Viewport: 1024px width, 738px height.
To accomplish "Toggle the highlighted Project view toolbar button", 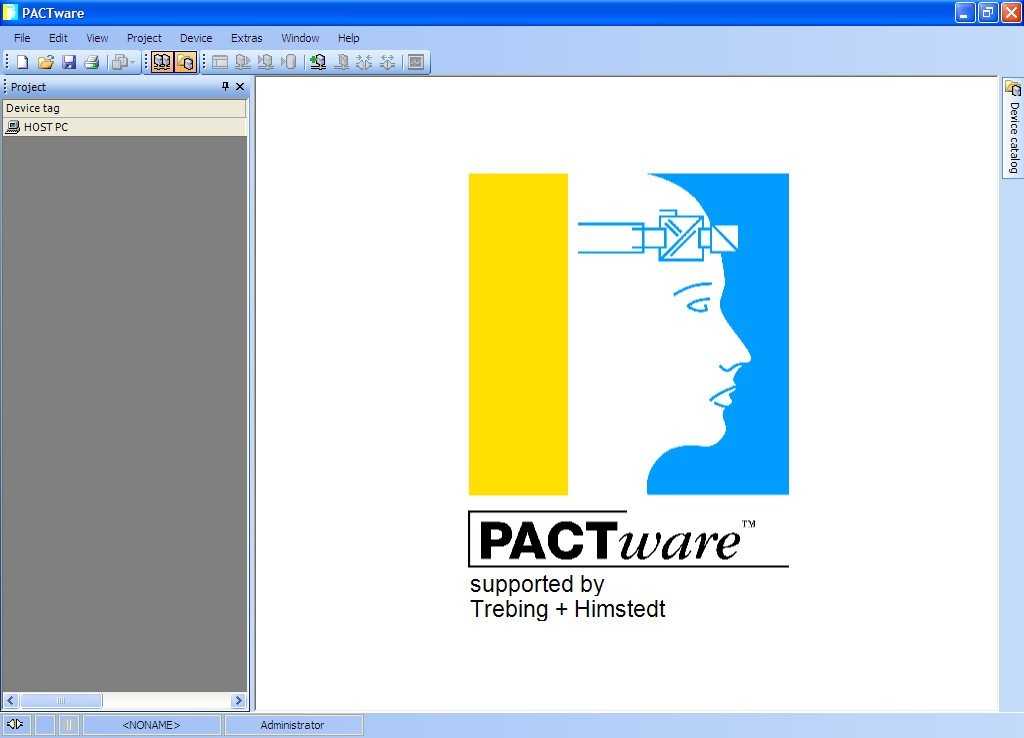I will (x=161, y=62).
